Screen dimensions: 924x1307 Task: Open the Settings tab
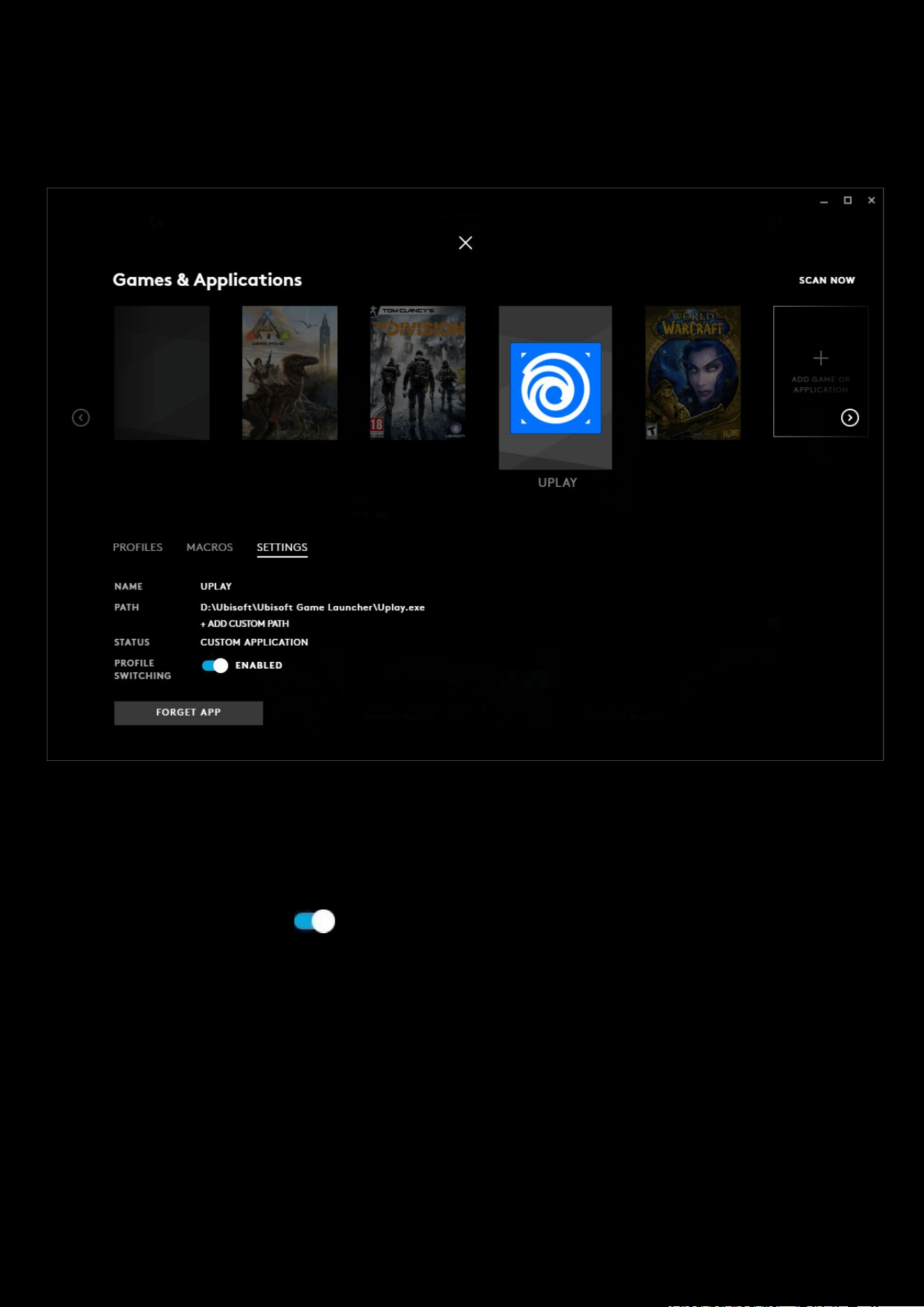(x=282, y=547)
